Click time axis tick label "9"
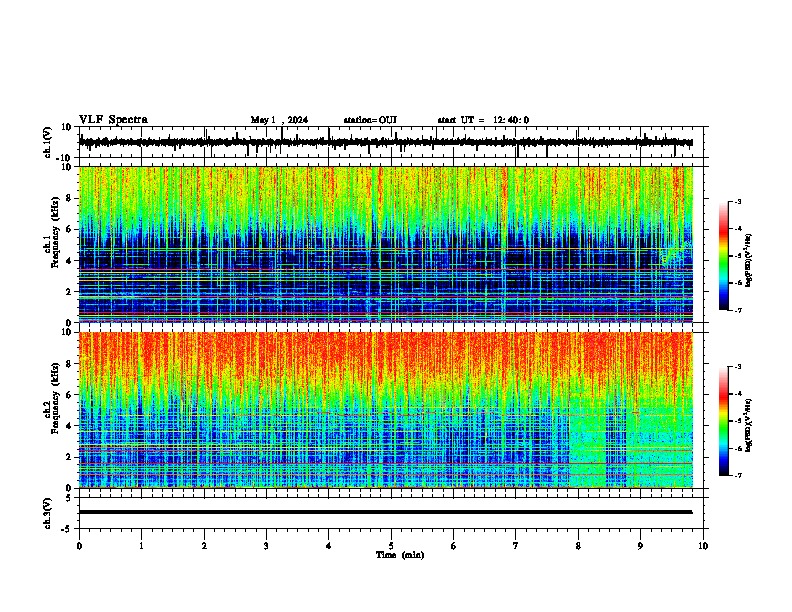This screenshot has width=792, height=612. click(x=640, y=546)
